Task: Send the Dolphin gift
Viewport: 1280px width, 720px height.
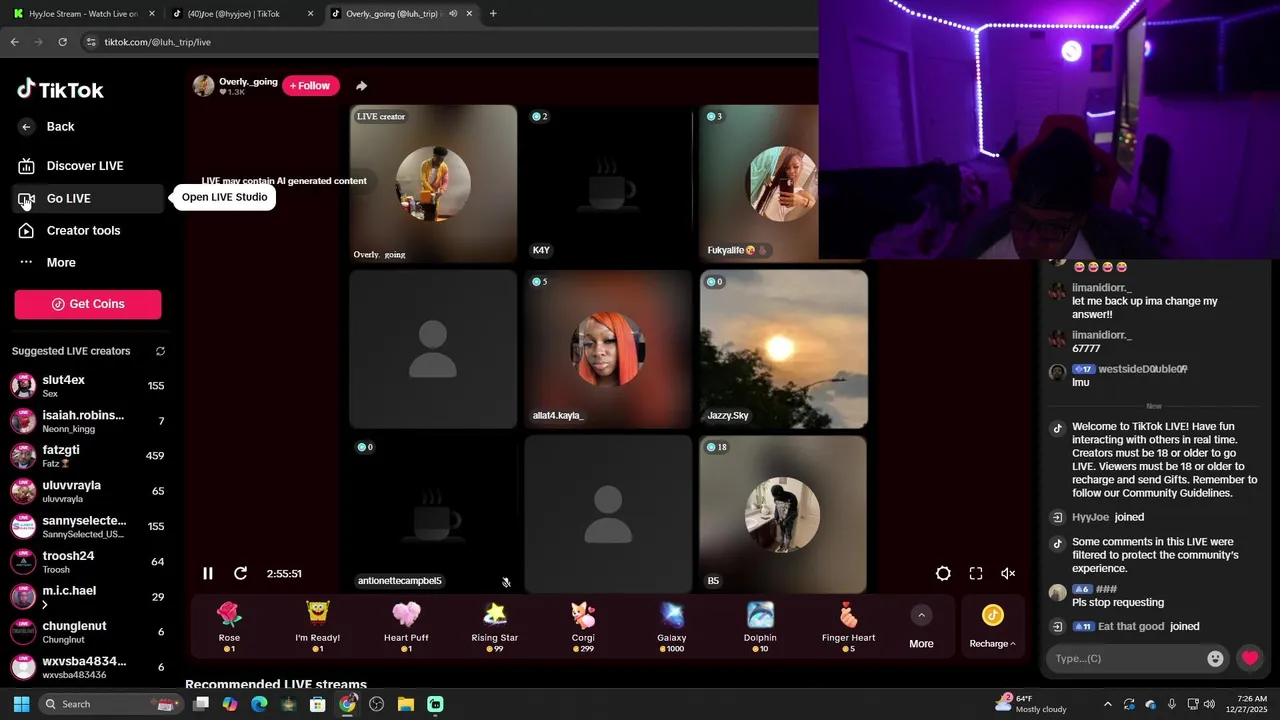Action: pyautogui.click(x=760, y=627)
